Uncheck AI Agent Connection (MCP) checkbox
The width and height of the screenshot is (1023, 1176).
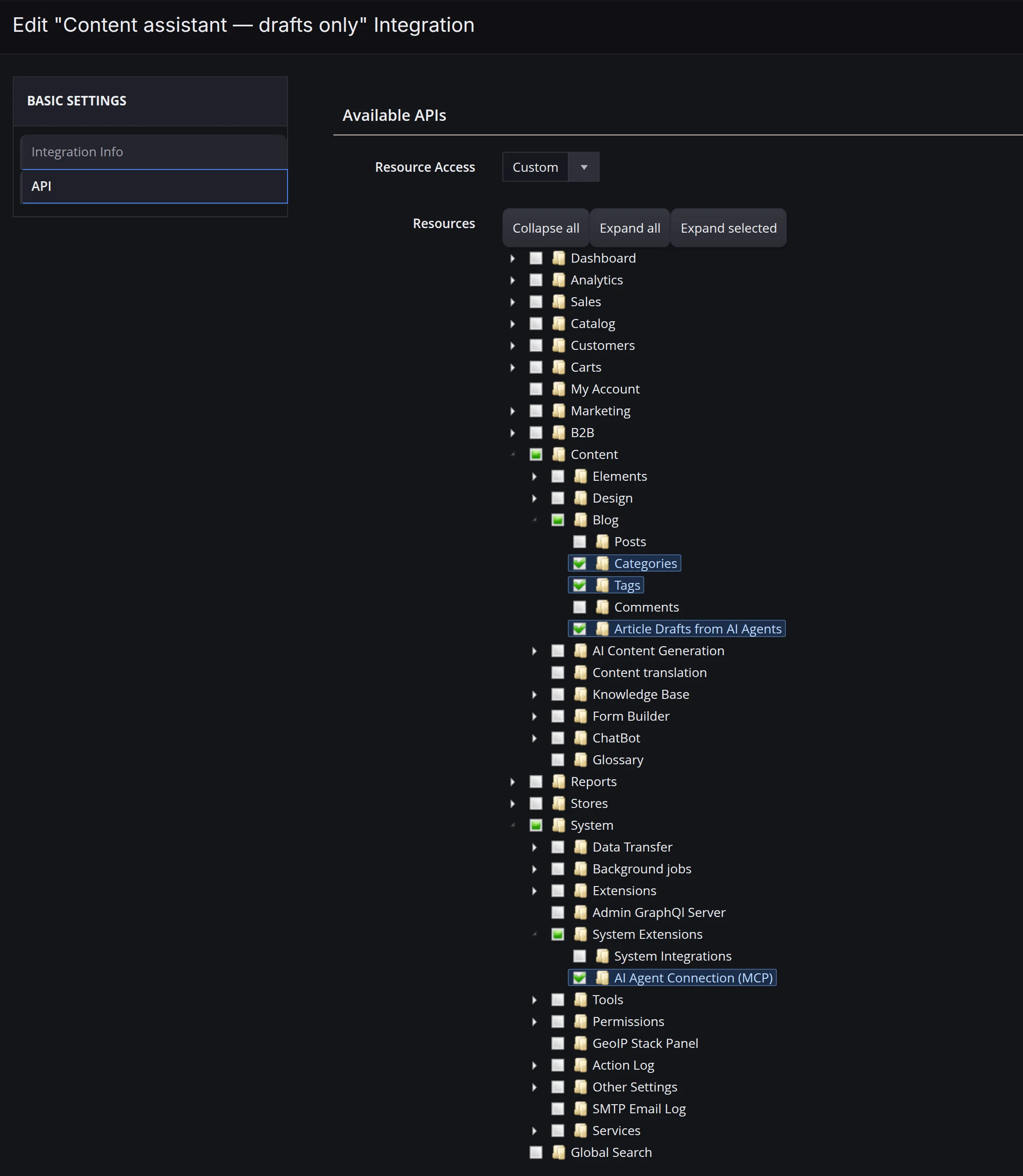tap(580, 978)
